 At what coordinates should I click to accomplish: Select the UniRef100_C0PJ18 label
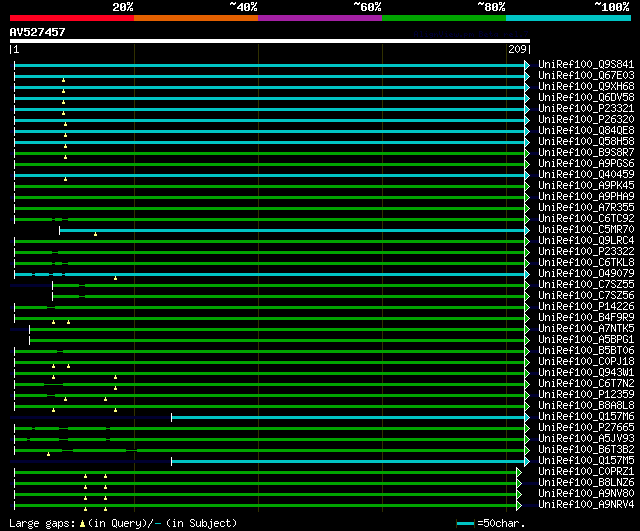click(x=586, y=362)
